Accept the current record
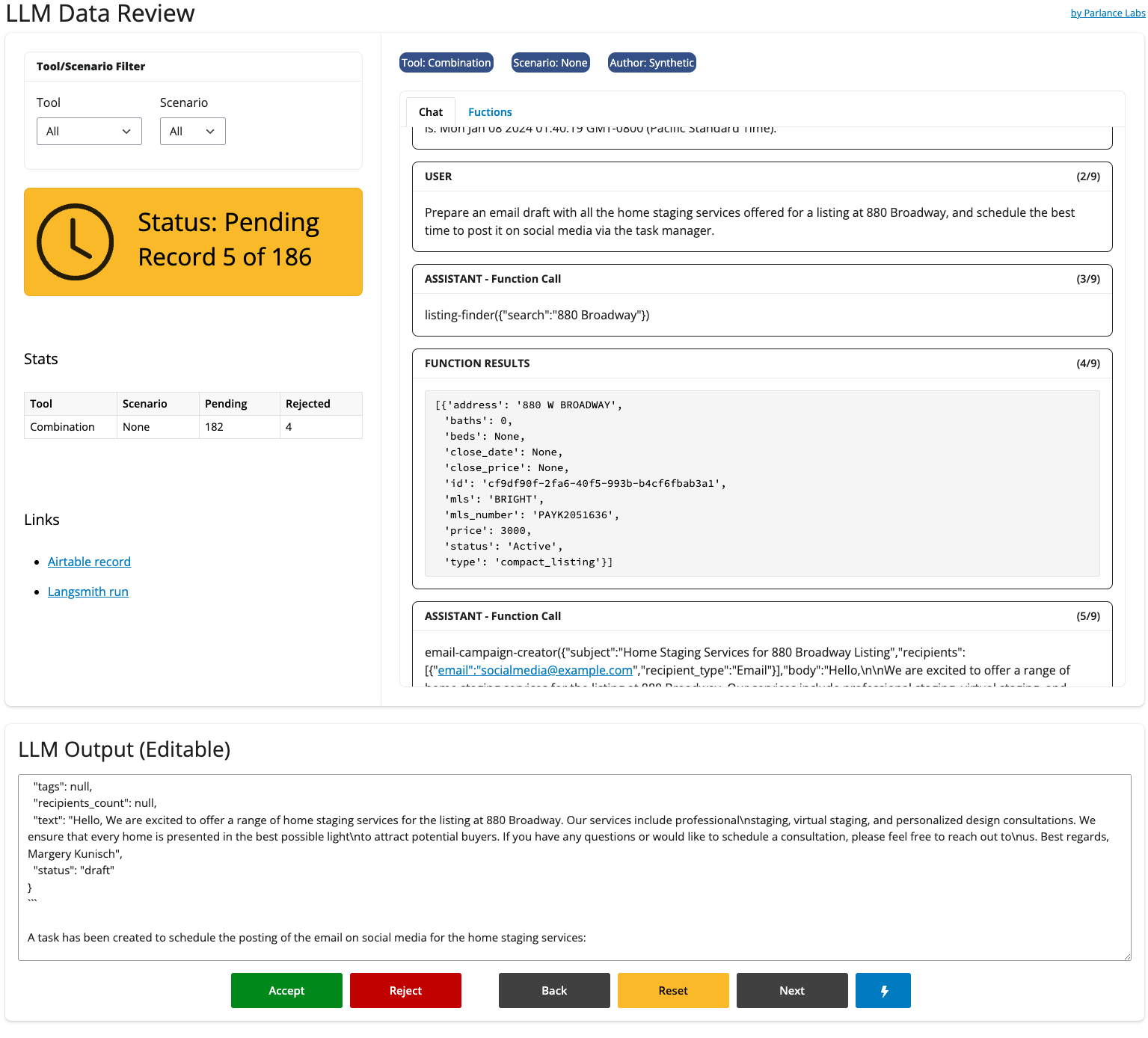The height and width of the screenshot is (1038, 1148). [286, 990]
